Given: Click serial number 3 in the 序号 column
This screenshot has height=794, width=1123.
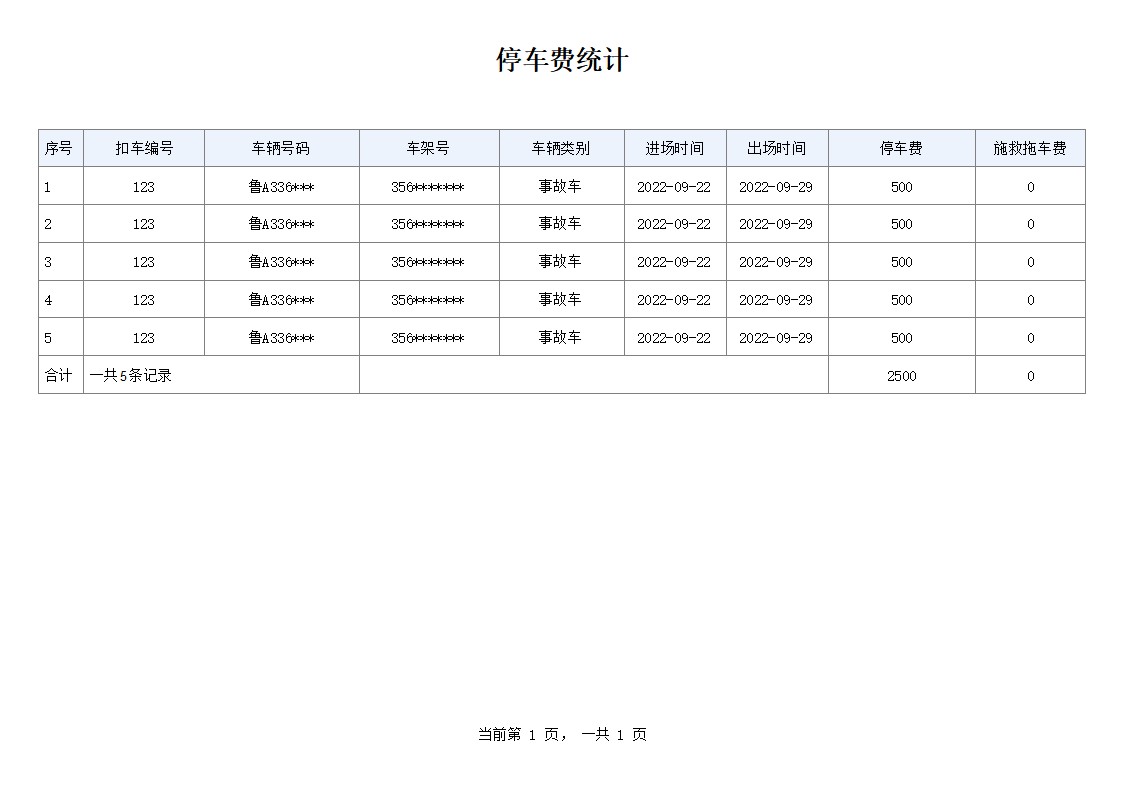Looking at the screenshot, I should click(x=48, y=263).
